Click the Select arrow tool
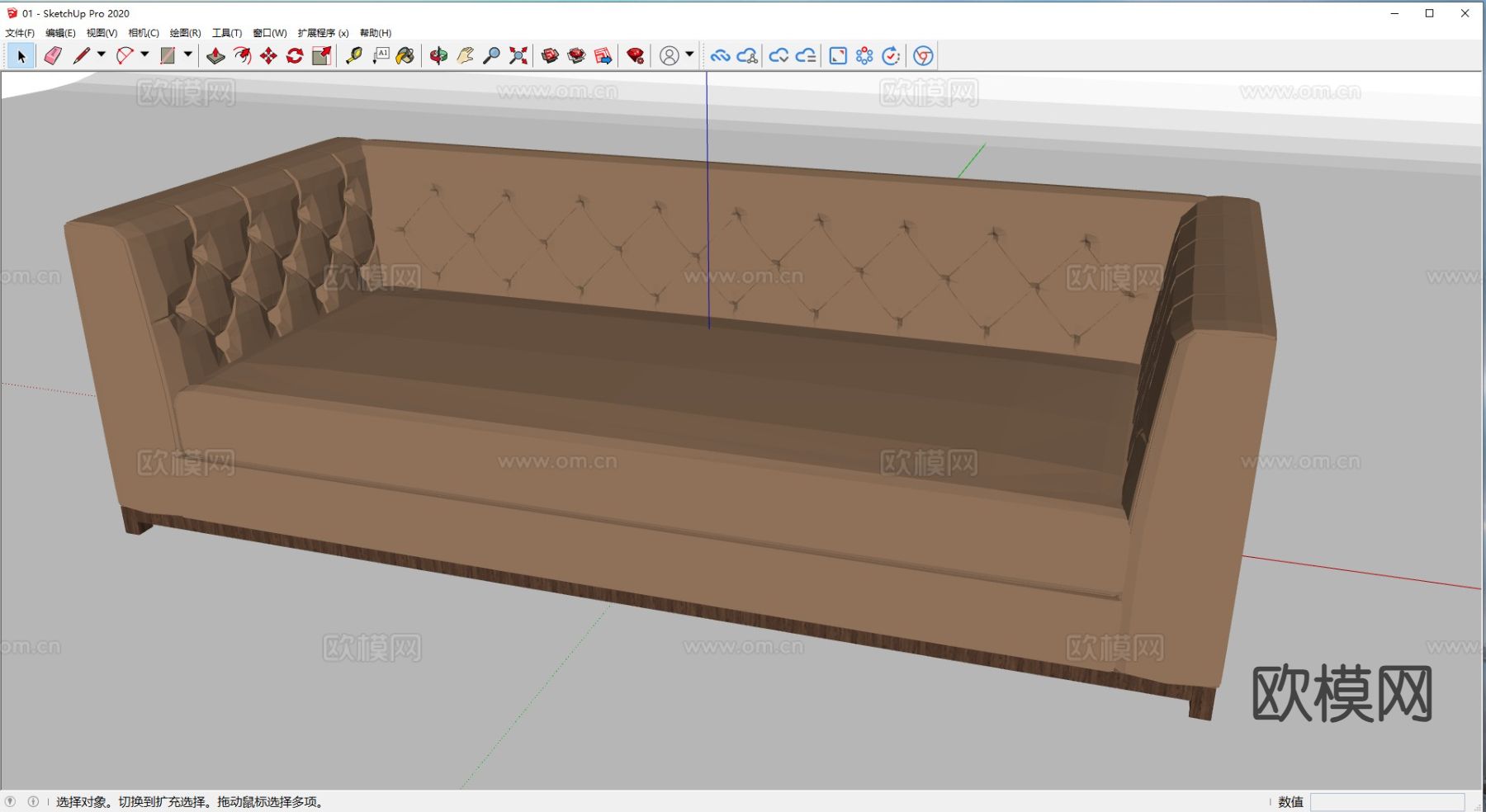The image size is (1486, 812). [x=21, y=55]
